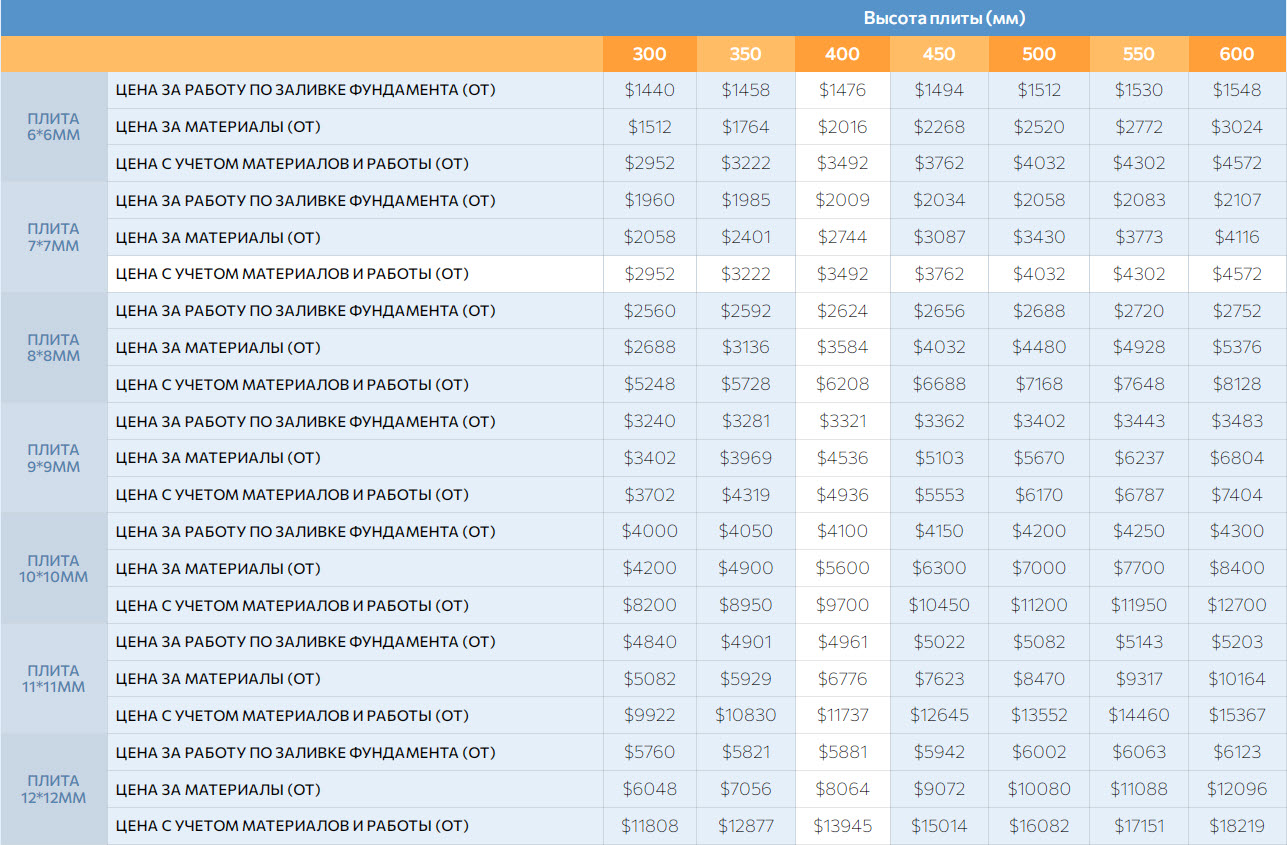The image size is (1287, 845).
Task: Click 'ЦЕНА С УЧЕТОМ МАТЕРИАЛОВ И РАБОТЫ' in the 12*12ММ group
Action: [x=292, y=826]
